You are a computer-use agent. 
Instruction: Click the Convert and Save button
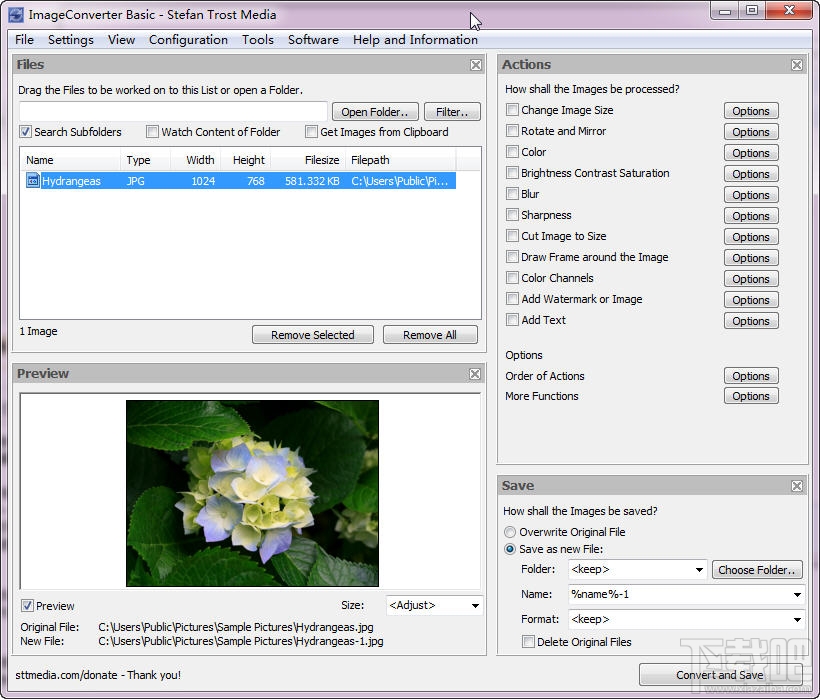tap(722, 675)
